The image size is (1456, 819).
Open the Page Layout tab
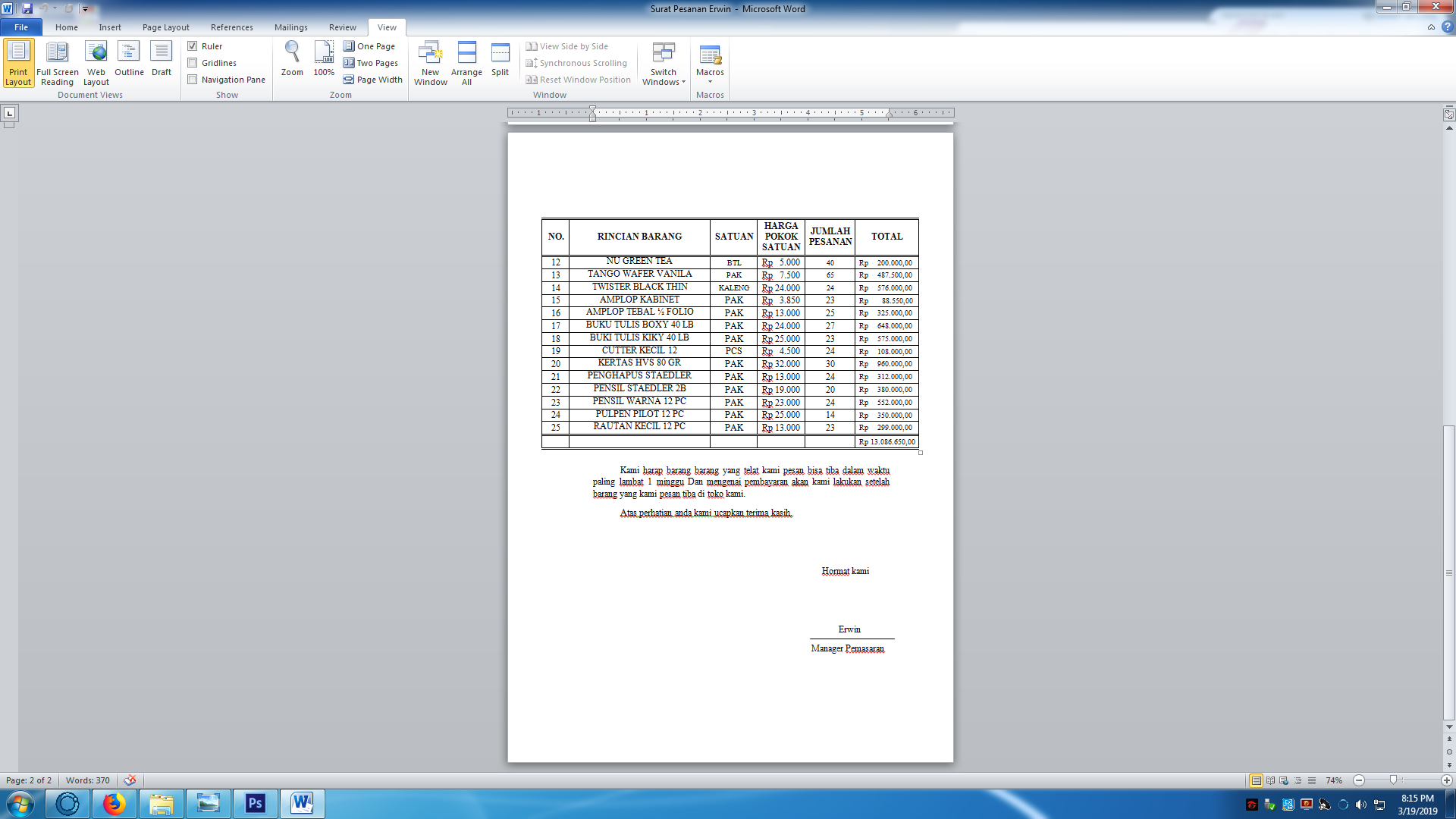165,27
